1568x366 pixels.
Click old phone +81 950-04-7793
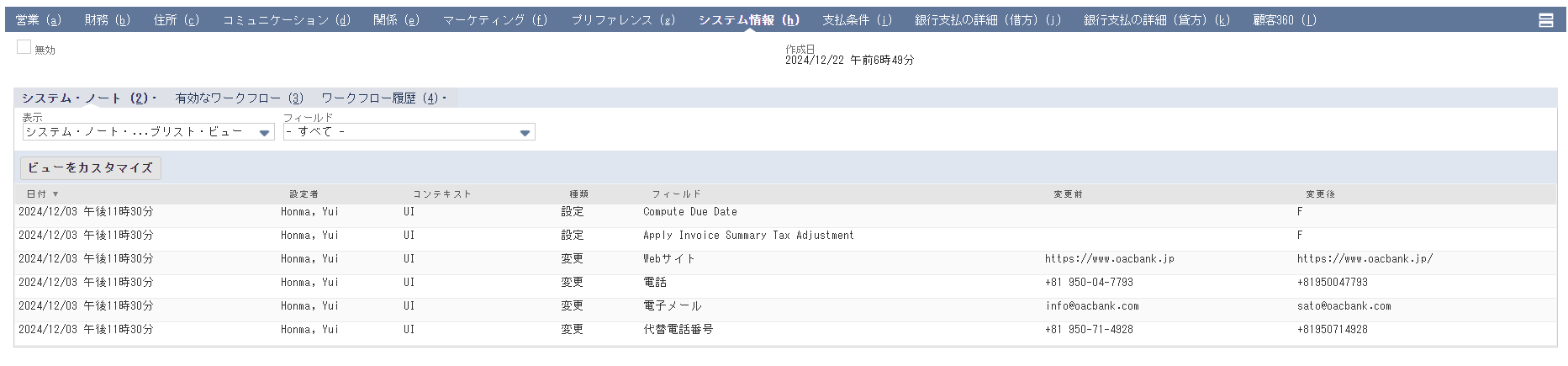coord(1089,283)
